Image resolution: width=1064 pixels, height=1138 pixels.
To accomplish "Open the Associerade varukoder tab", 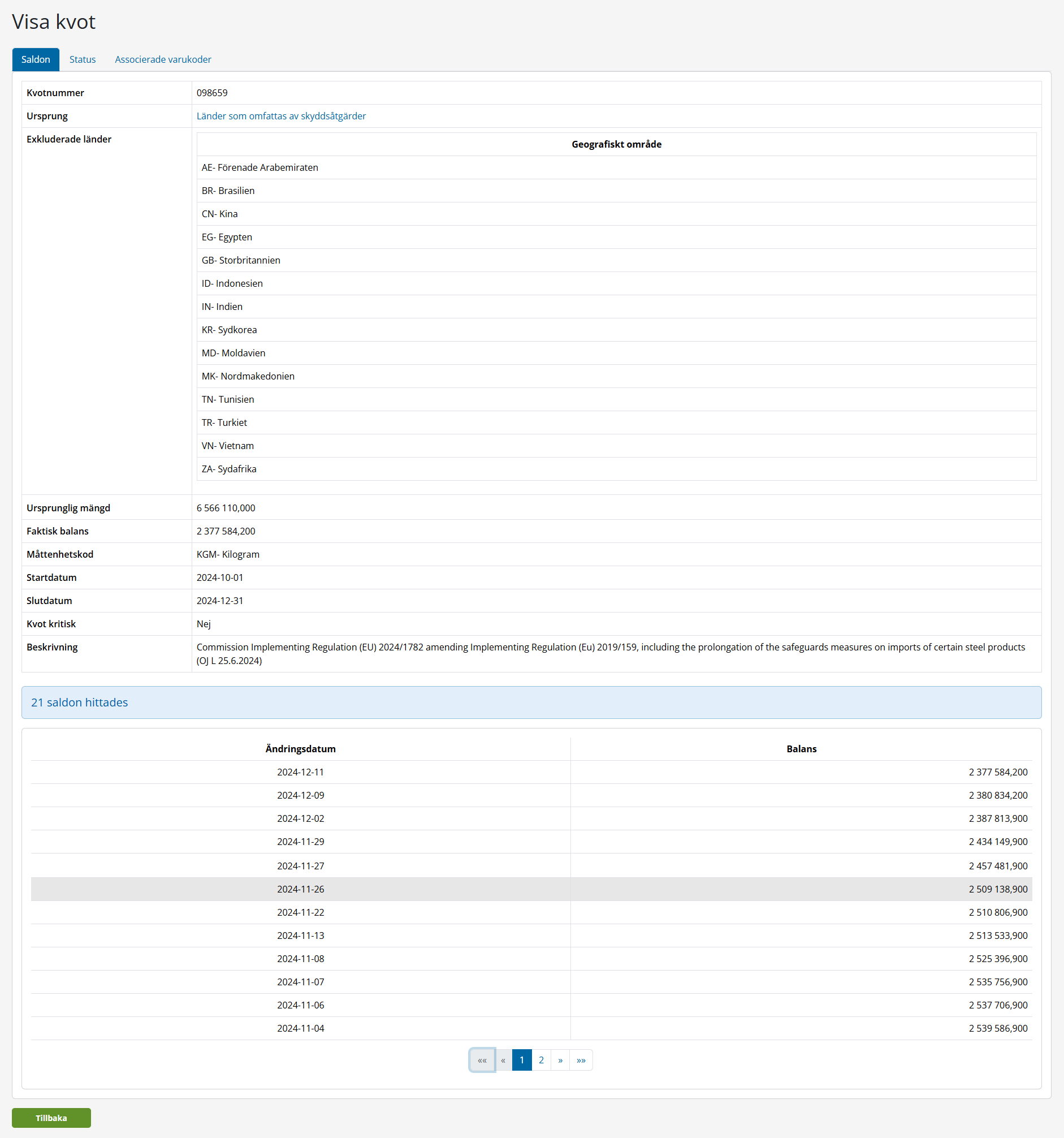I will tap(163, 59).
